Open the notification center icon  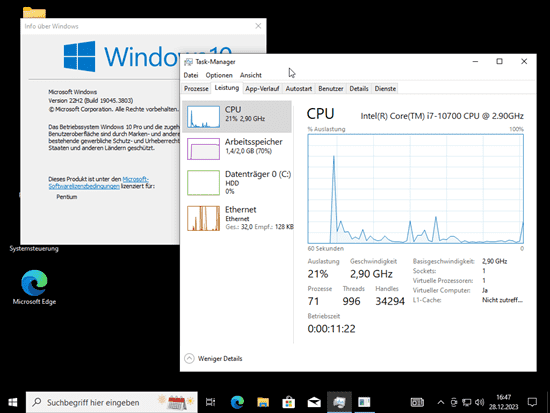532,402
